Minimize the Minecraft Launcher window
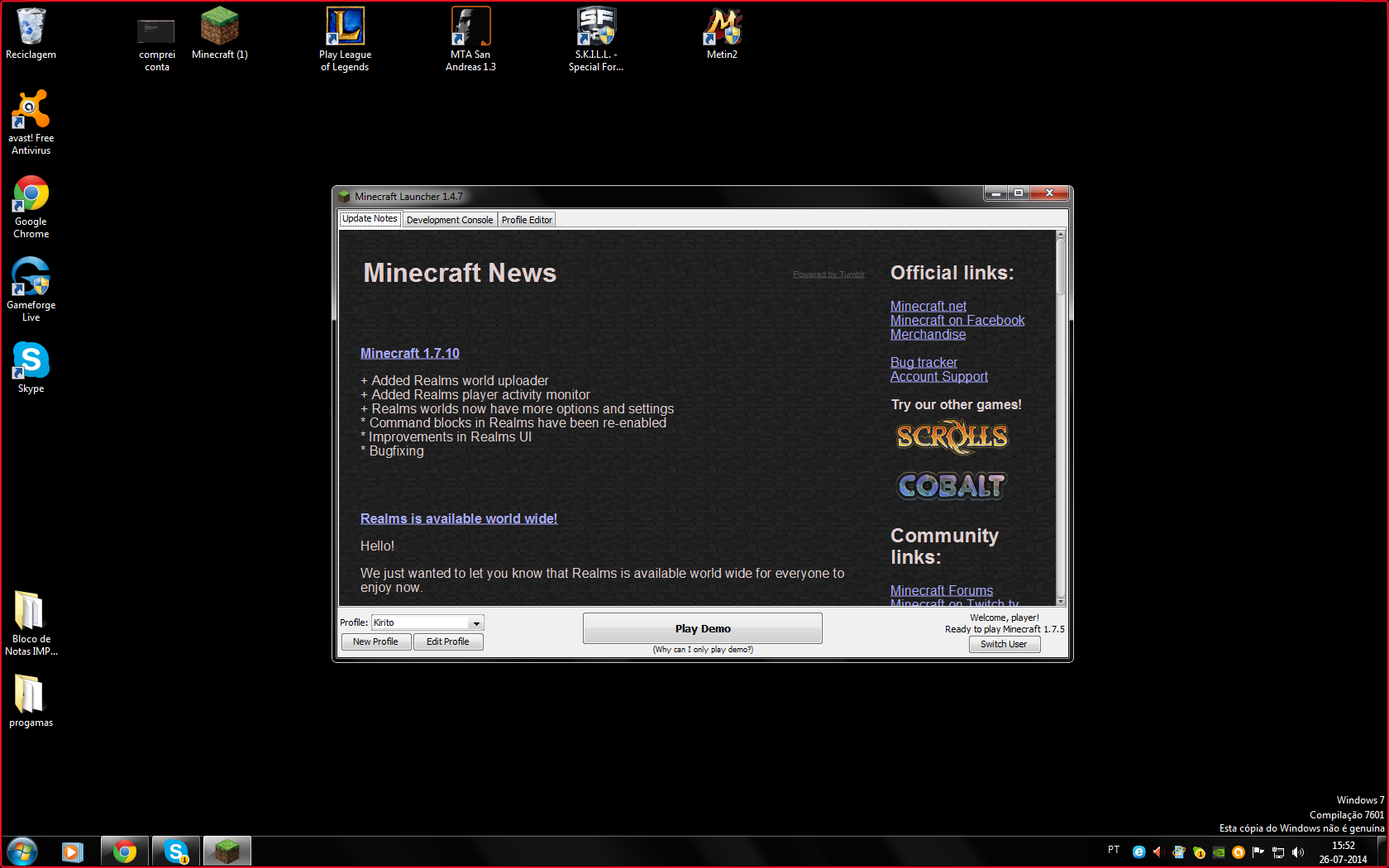1389x868 pixels. pyautogui.click(x=996, y=193)
